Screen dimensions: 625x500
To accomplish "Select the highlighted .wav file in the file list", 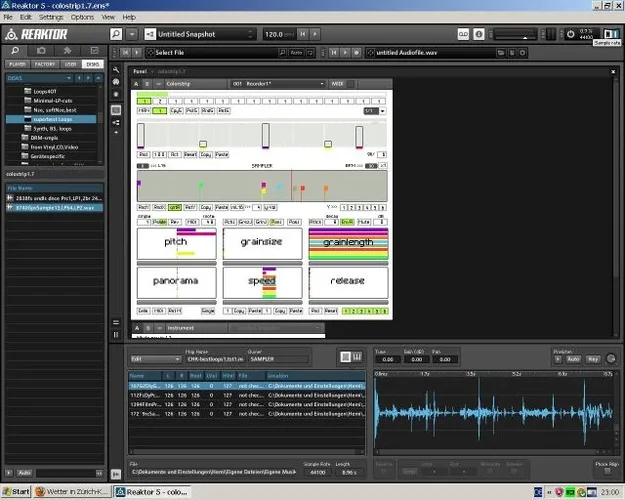I will pos(55,208).
